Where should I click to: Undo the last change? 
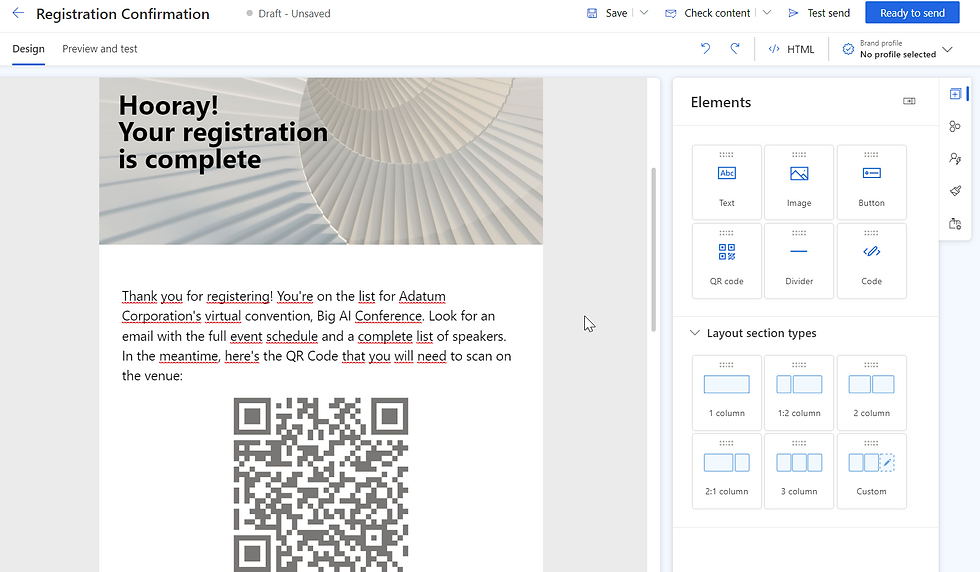coord(706,49)
